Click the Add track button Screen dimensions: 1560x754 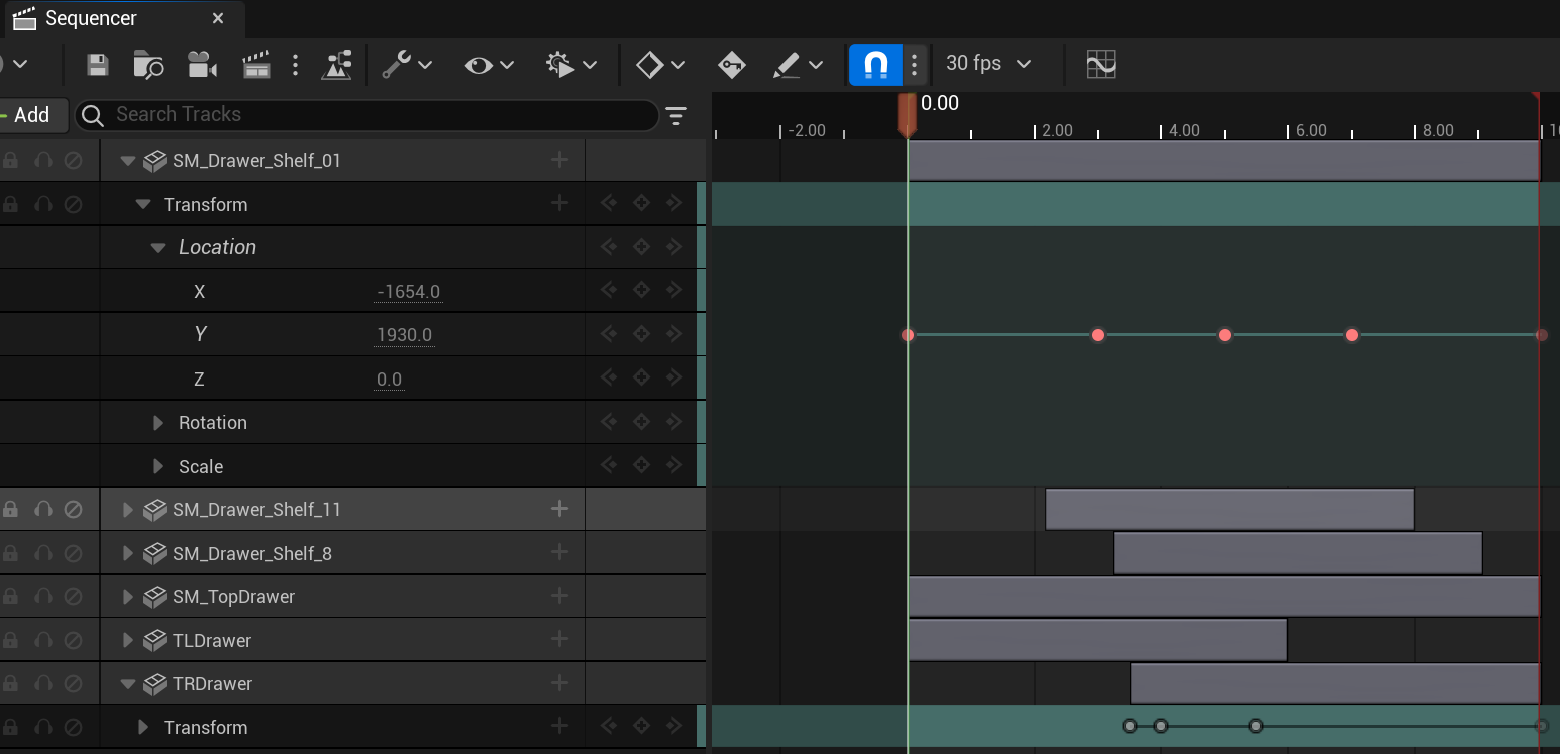[30, 115]
